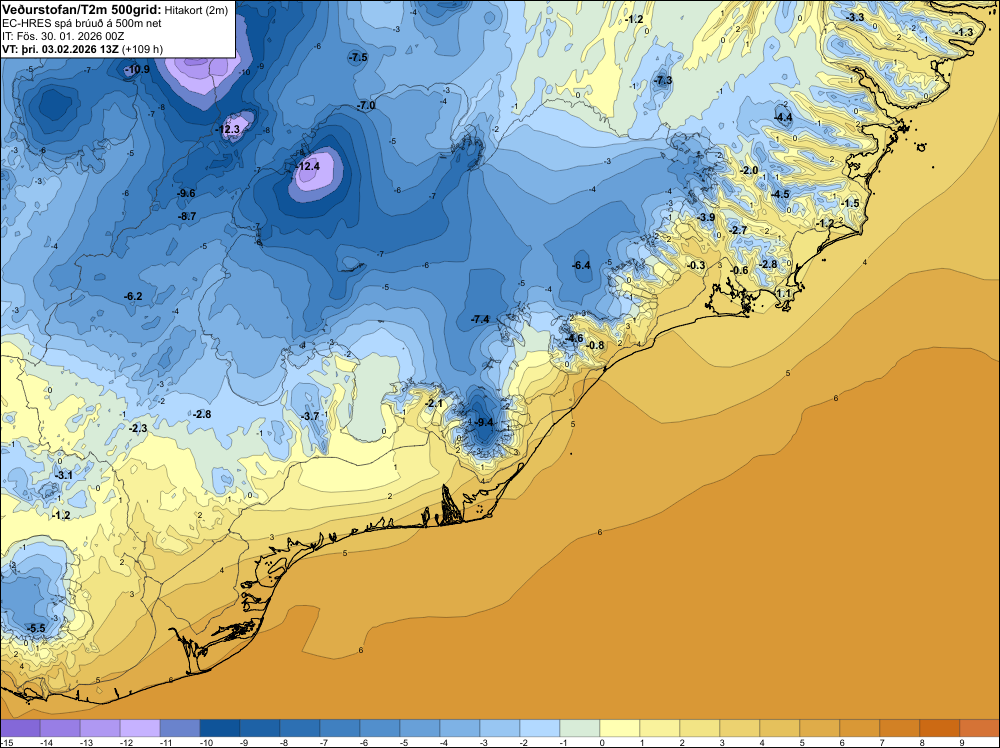Screen dimensions: 1000x748
Task: Select the legend swatch between 8 and 9
Action: point(939,728)
